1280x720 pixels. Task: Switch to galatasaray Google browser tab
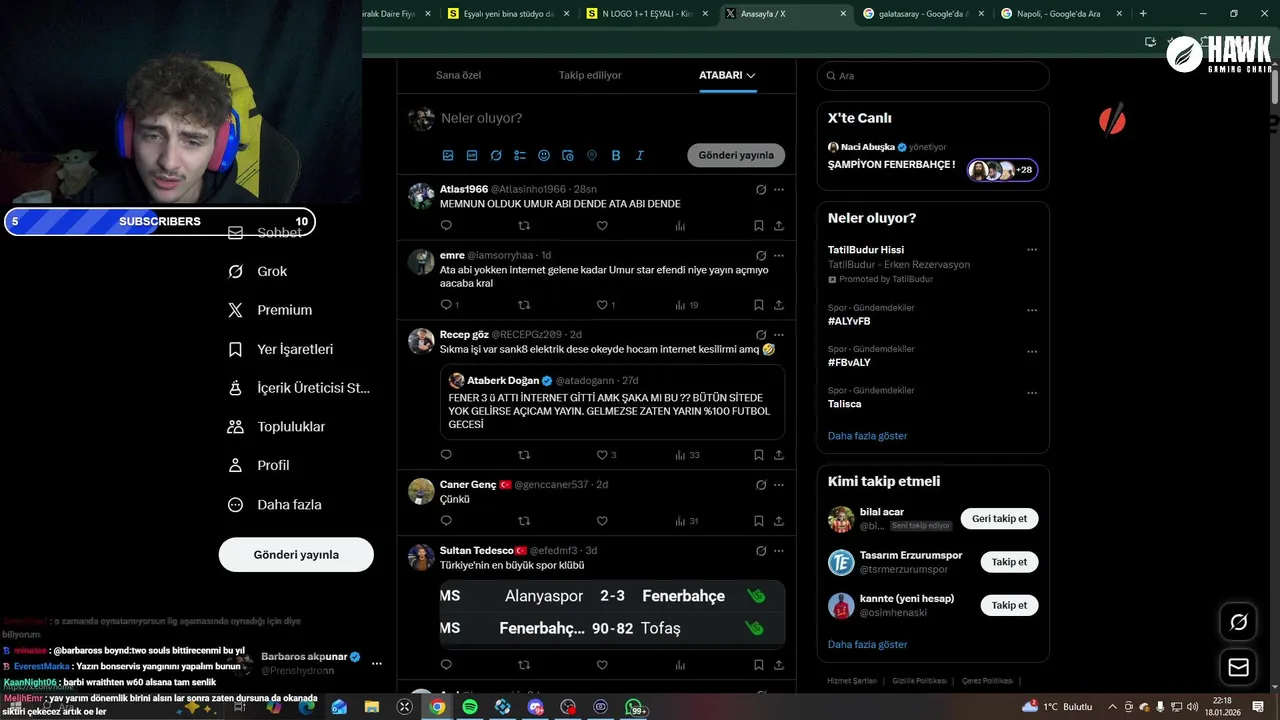tap(922, 14)
